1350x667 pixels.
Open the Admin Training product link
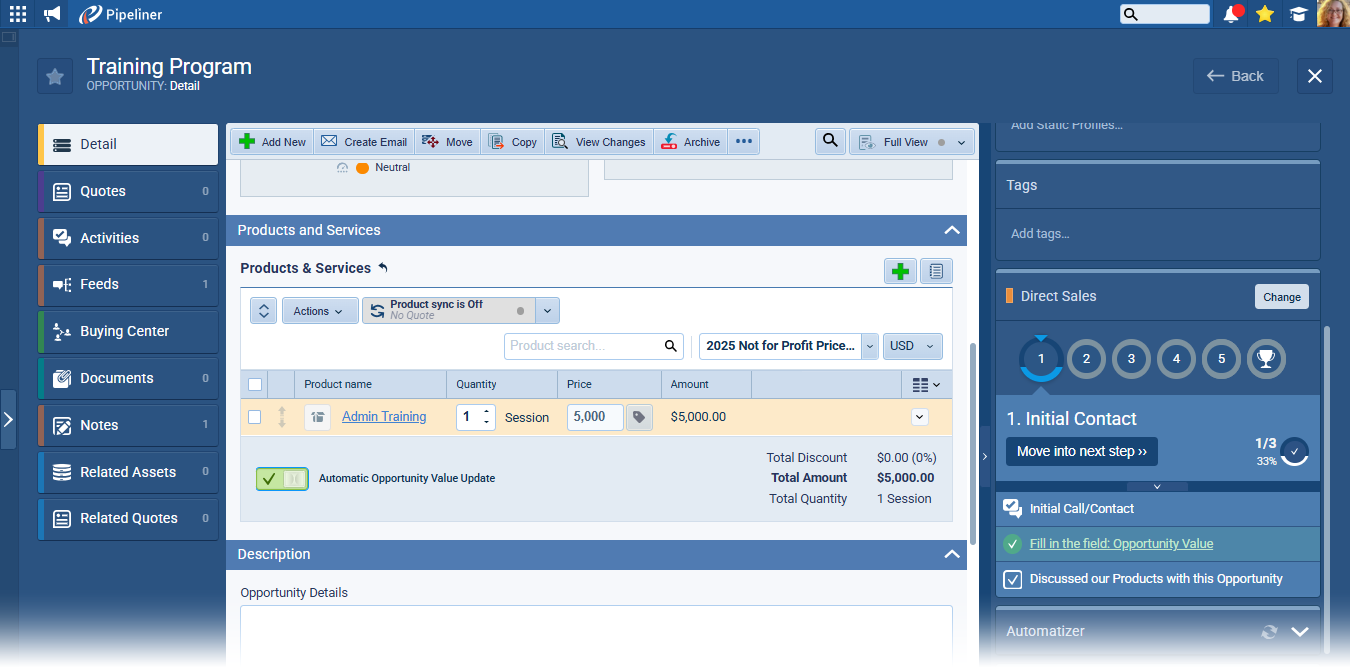point(384,417)
